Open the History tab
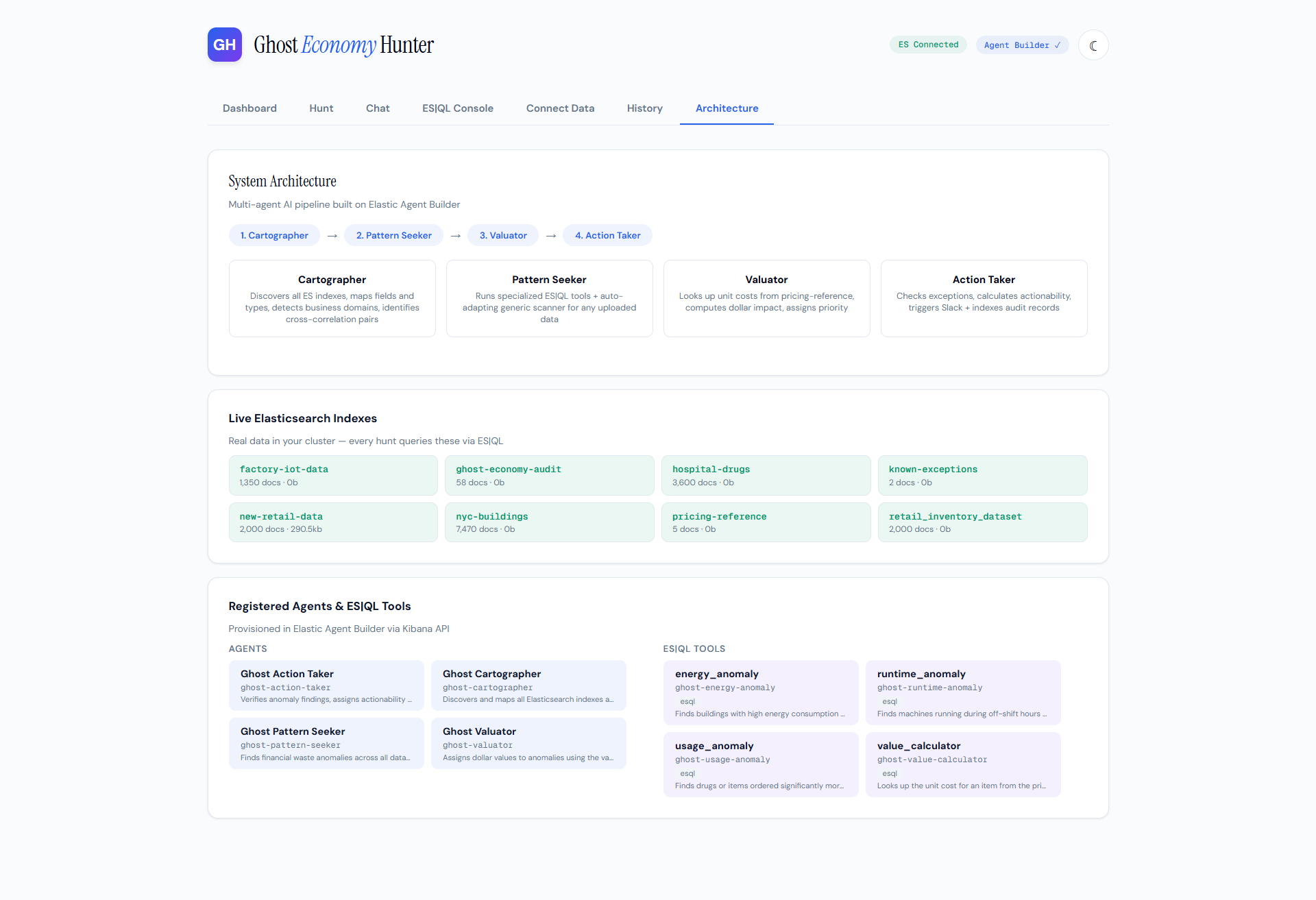The width and height of the screenshot is (1316, 900). point(644,108)
